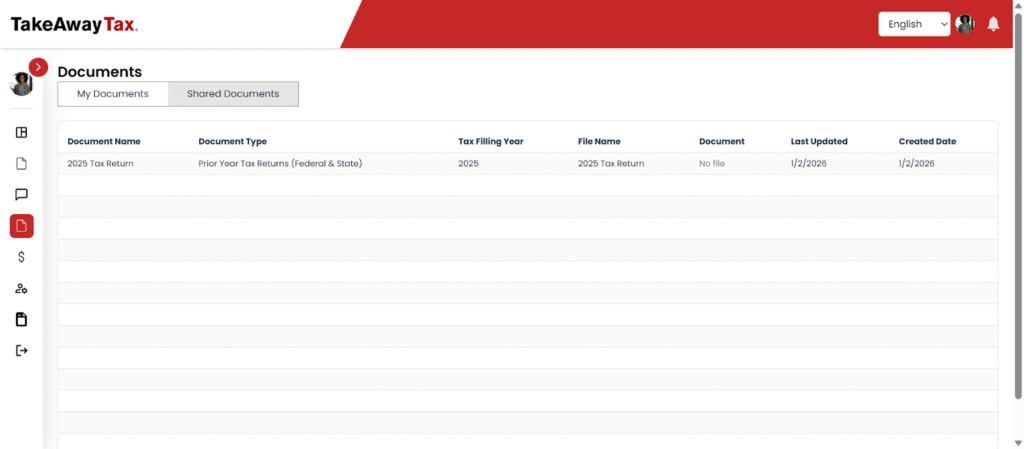Open the filled clipboard icon in sidebar
Viewport: 1024px width, 449px height.
[22, 320]
